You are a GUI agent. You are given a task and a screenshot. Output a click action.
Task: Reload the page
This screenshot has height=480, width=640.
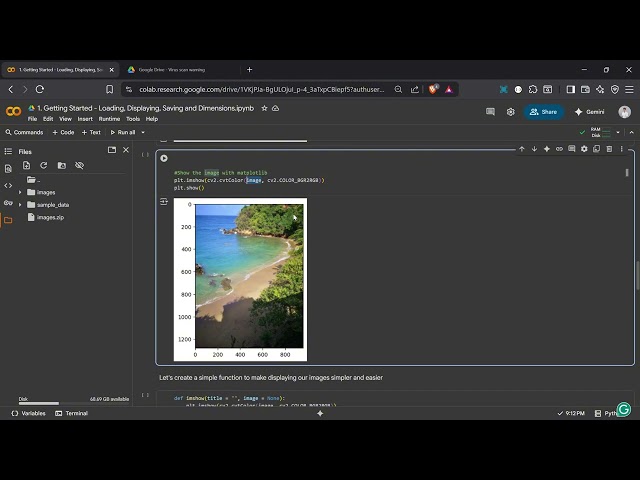(40, 89)
